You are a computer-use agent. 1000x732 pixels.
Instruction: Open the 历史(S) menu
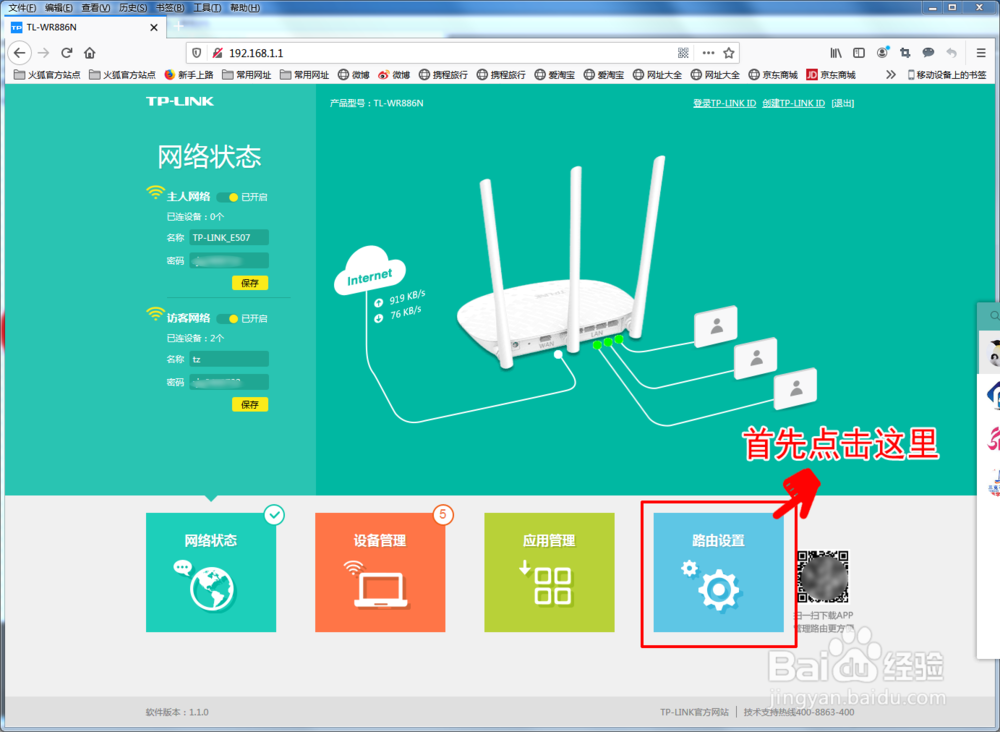point(133,8)
